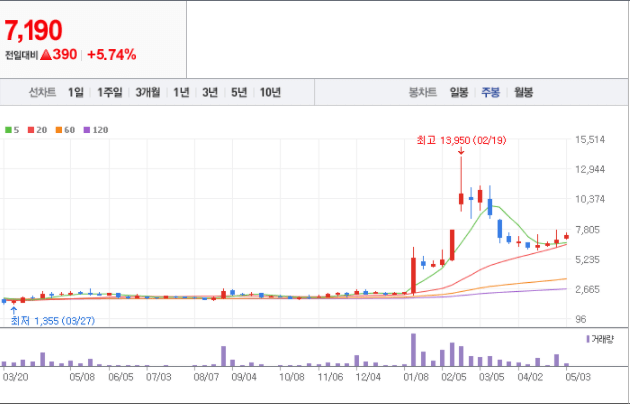Screen dimensions: 630x404
Task: Click the 15,514 y-axis value
Action: click(x=590, y=140)
